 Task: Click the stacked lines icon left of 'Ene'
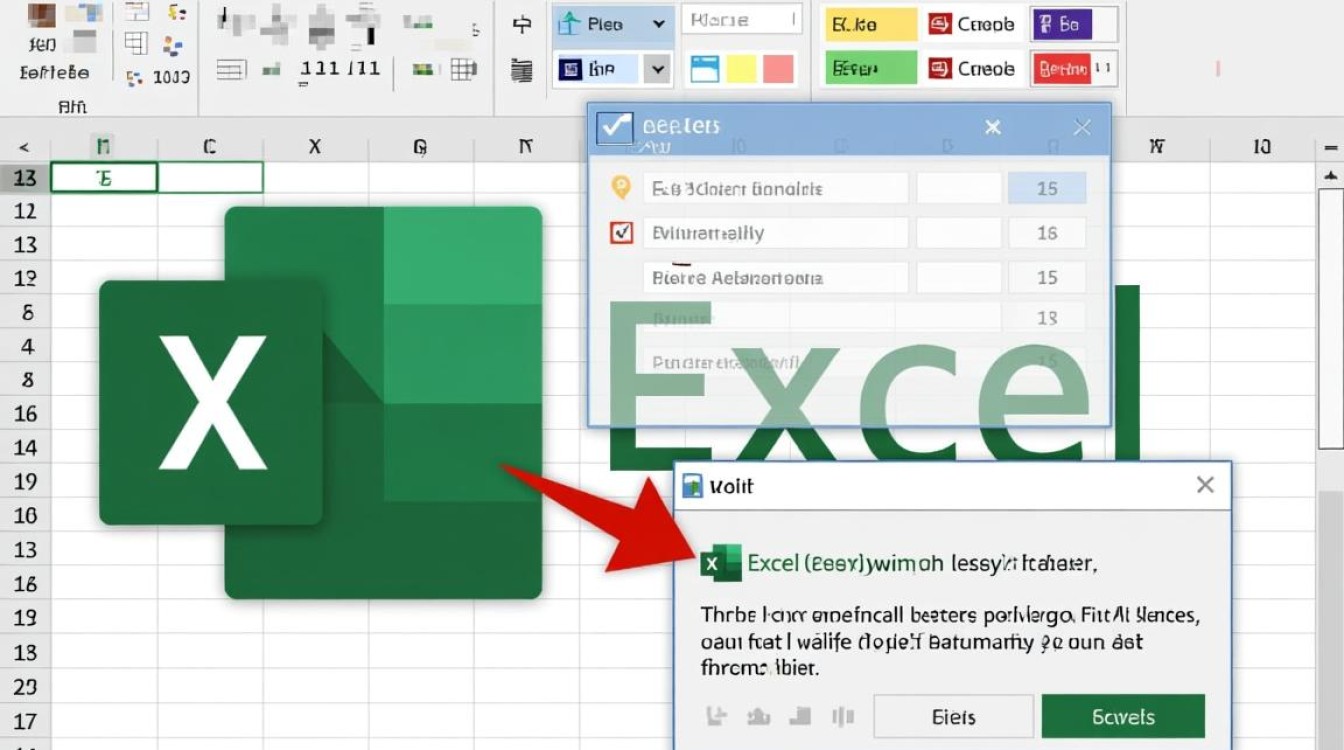521,69
